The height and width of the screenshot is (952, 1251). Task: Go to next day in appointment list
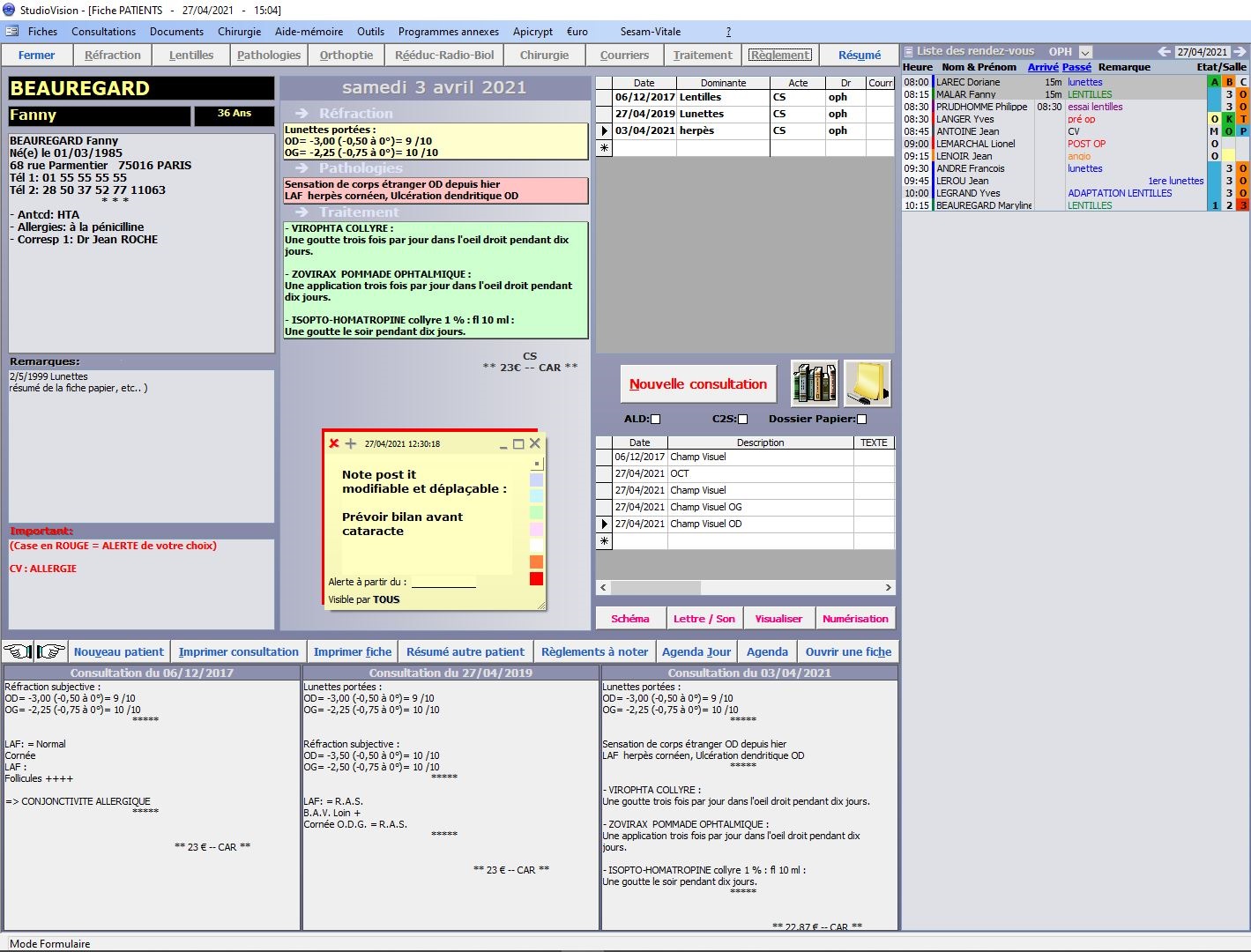(1240, 52)
